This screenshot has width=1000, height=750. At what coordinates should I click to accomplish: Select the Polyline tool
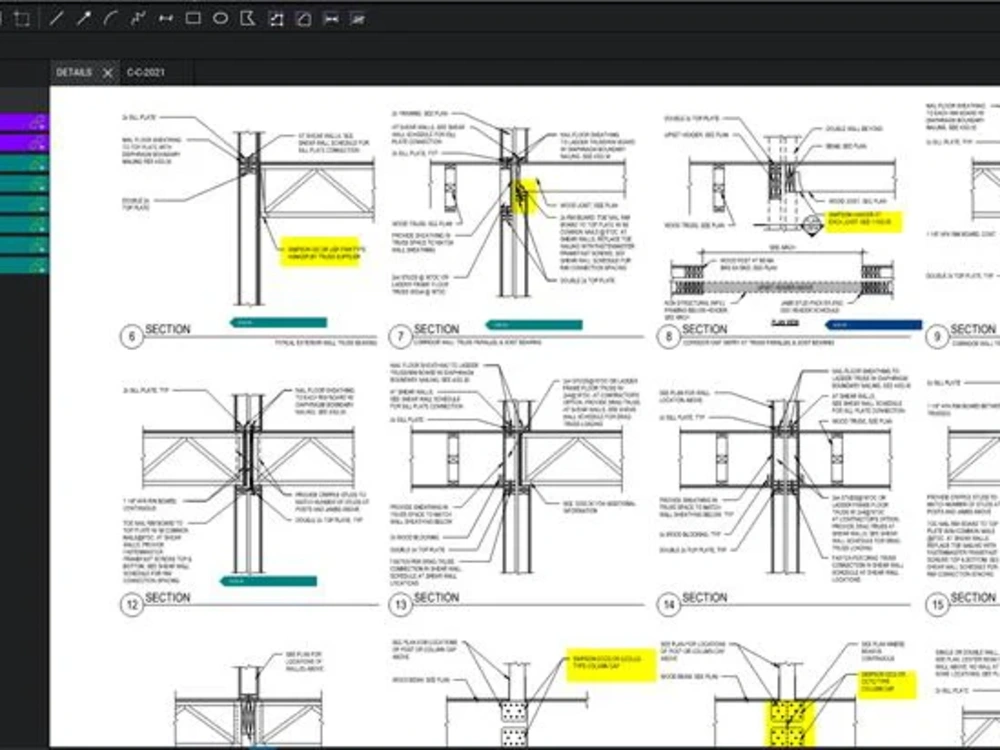[x=137, y=17]
